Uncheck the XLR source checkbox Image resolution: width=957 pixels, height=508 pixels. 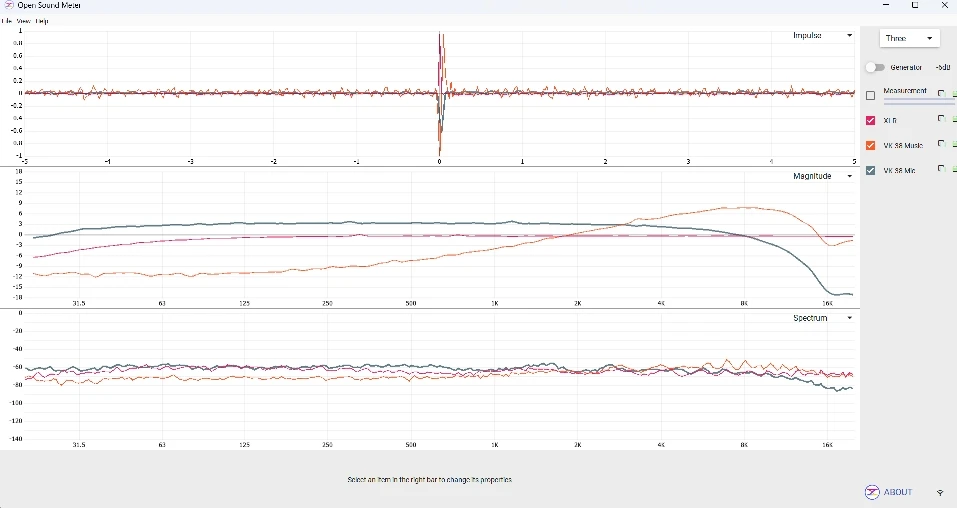click(x=870, y=120)
